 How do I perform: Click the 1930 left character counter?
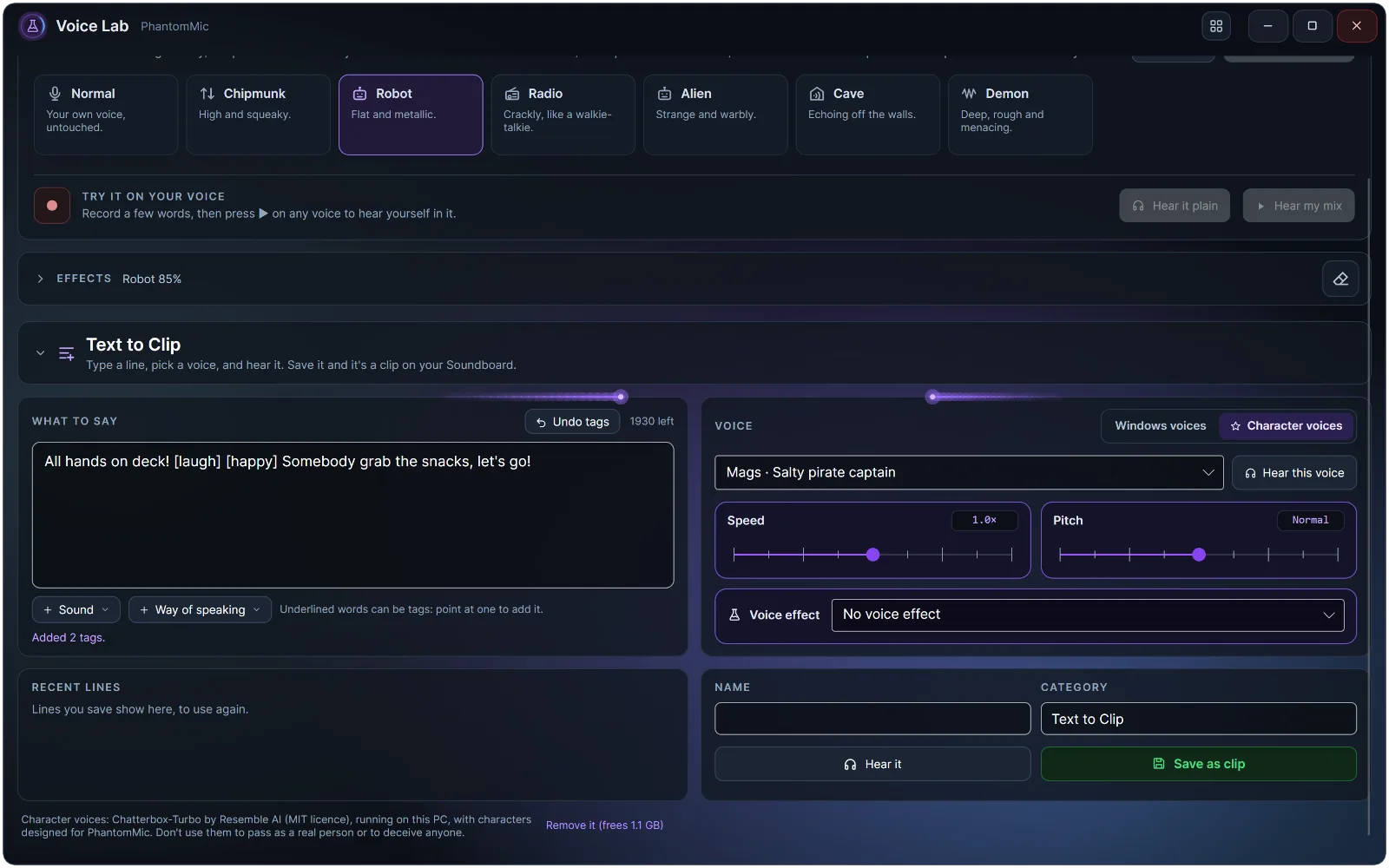tap(652, 422)
